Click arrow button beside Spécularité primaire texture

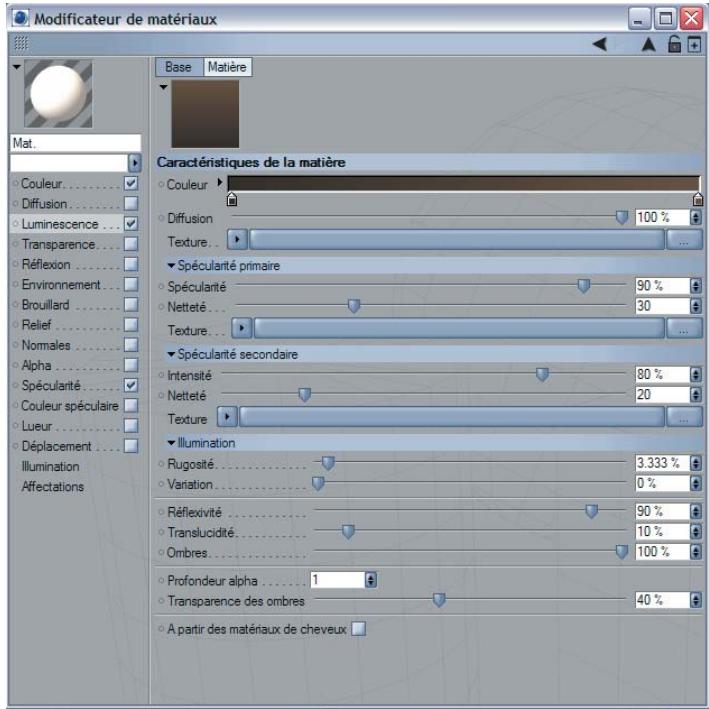click(x=241, y=328)
